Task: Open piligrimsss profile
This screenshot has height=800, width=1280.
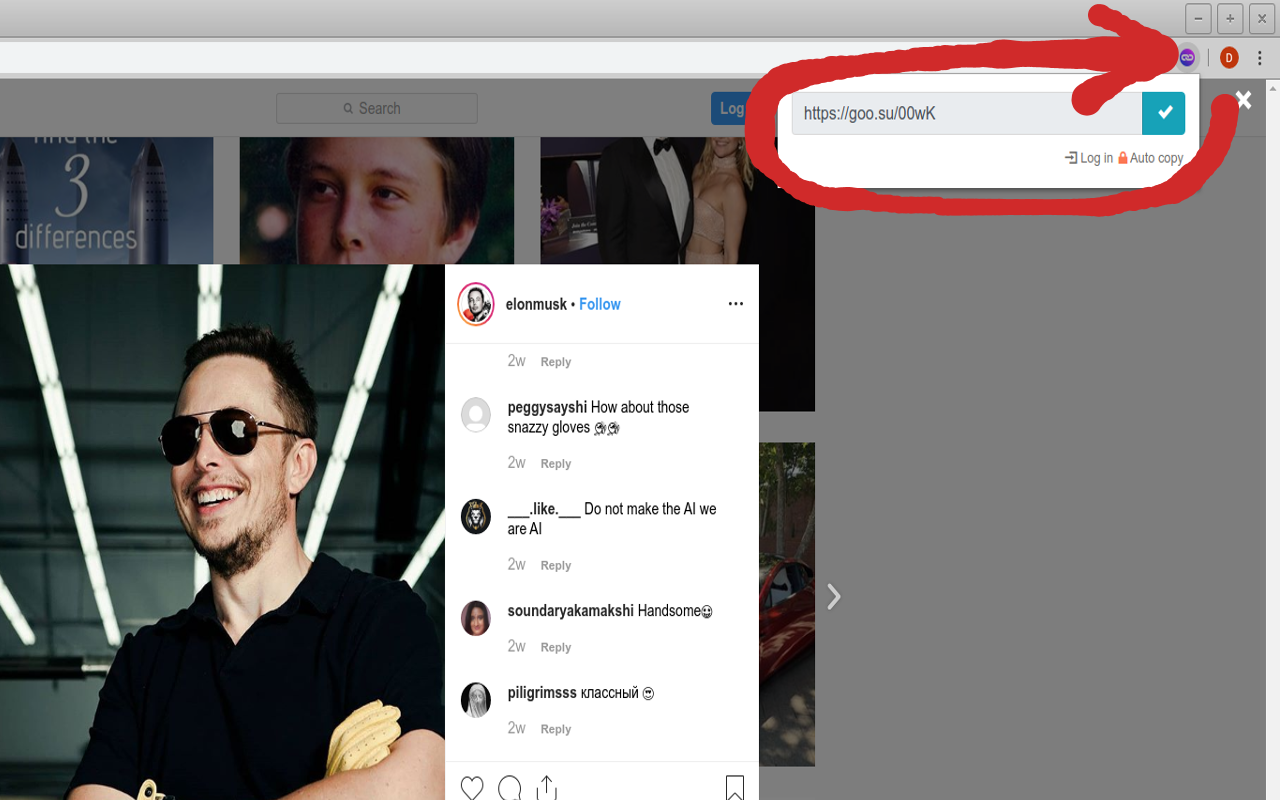Action: [542, 693]
